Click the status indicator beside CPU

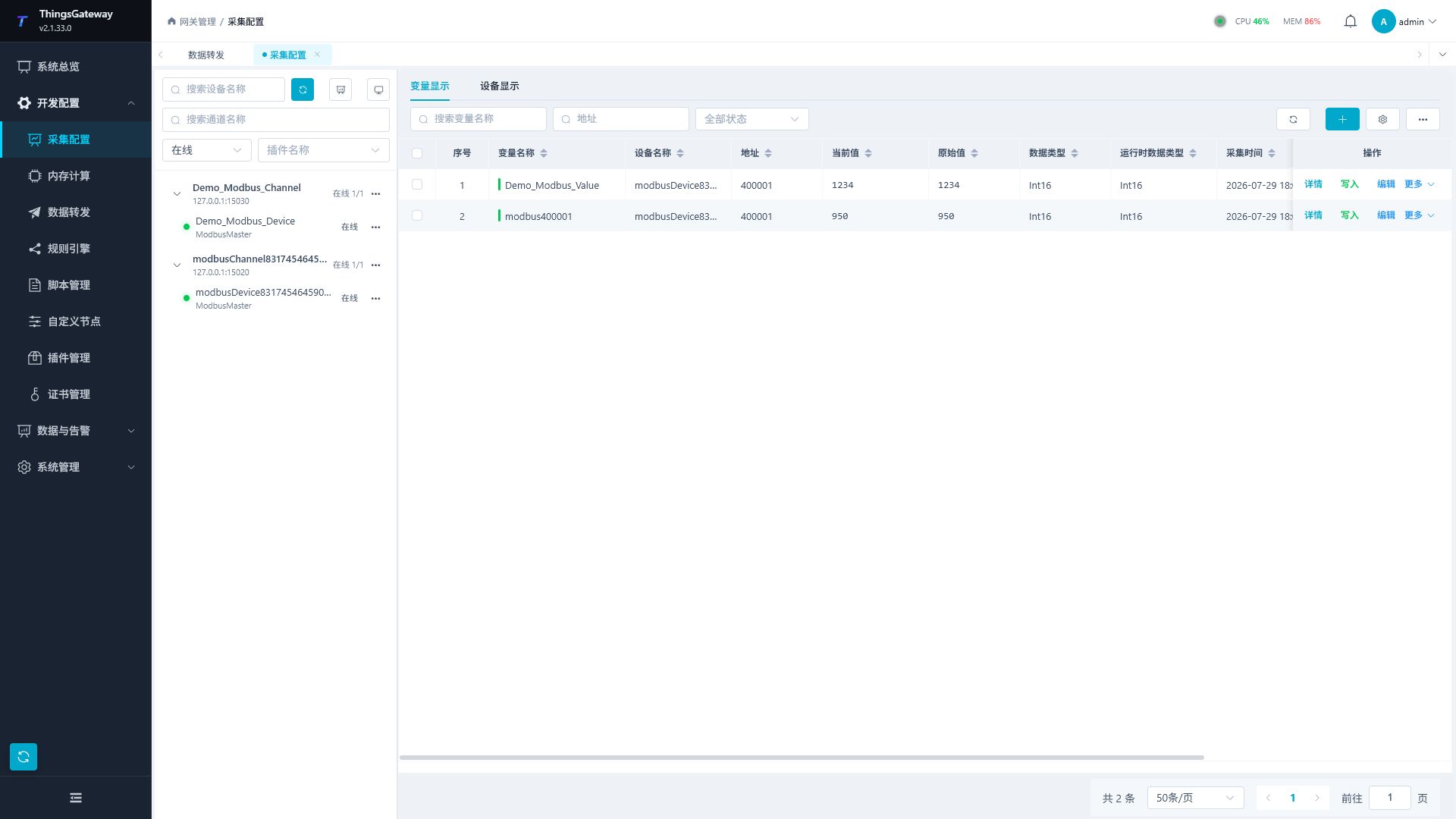click(1219, 21)
